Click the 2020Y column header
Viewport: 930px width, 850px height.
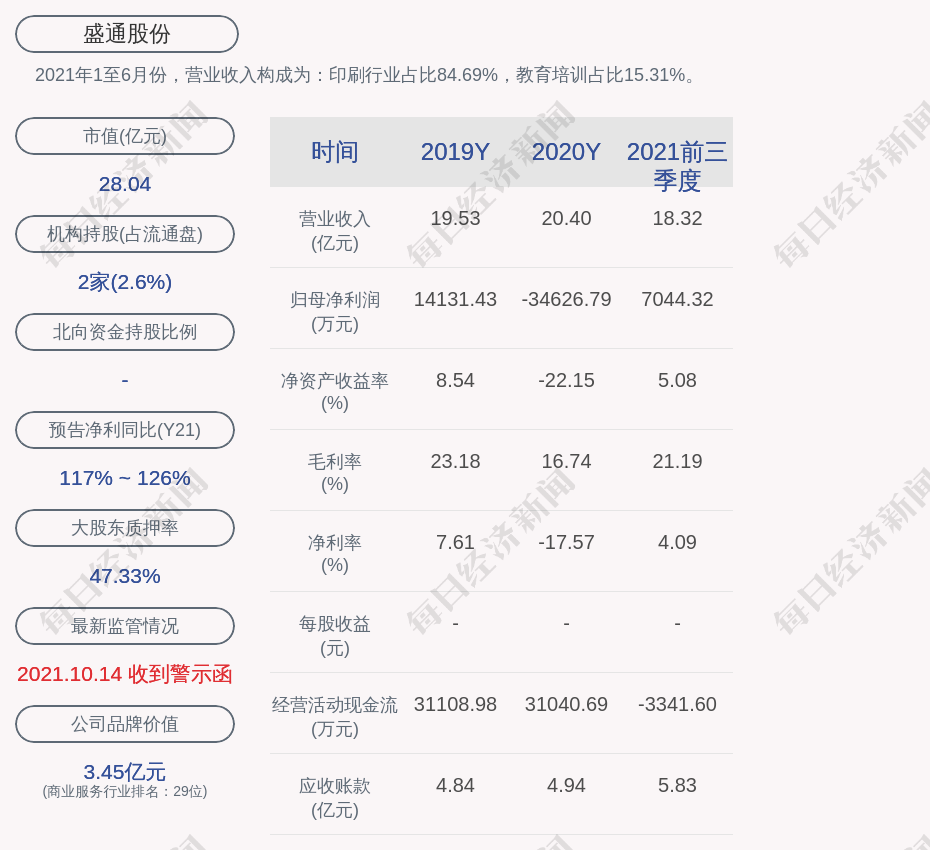coord(566,152)
